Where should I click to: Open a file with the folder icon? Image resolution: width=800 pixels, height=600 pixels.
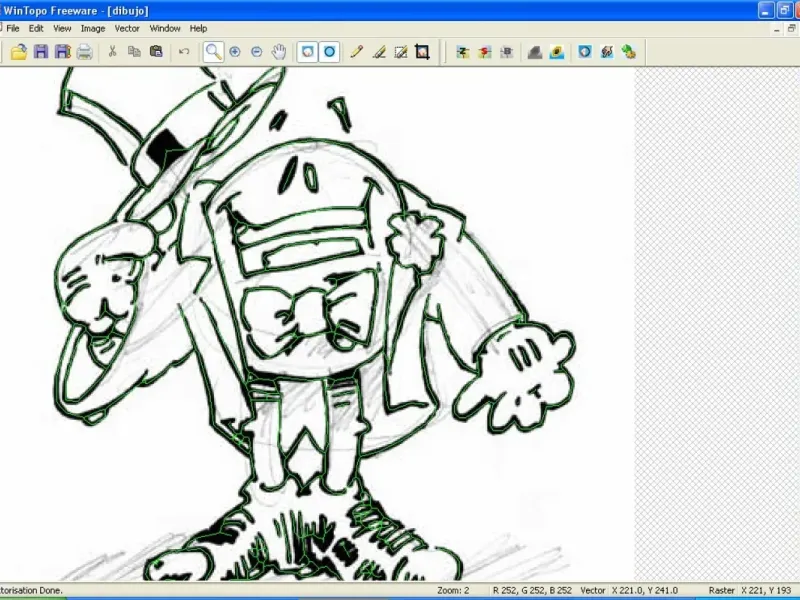click(x=19, y=52)
